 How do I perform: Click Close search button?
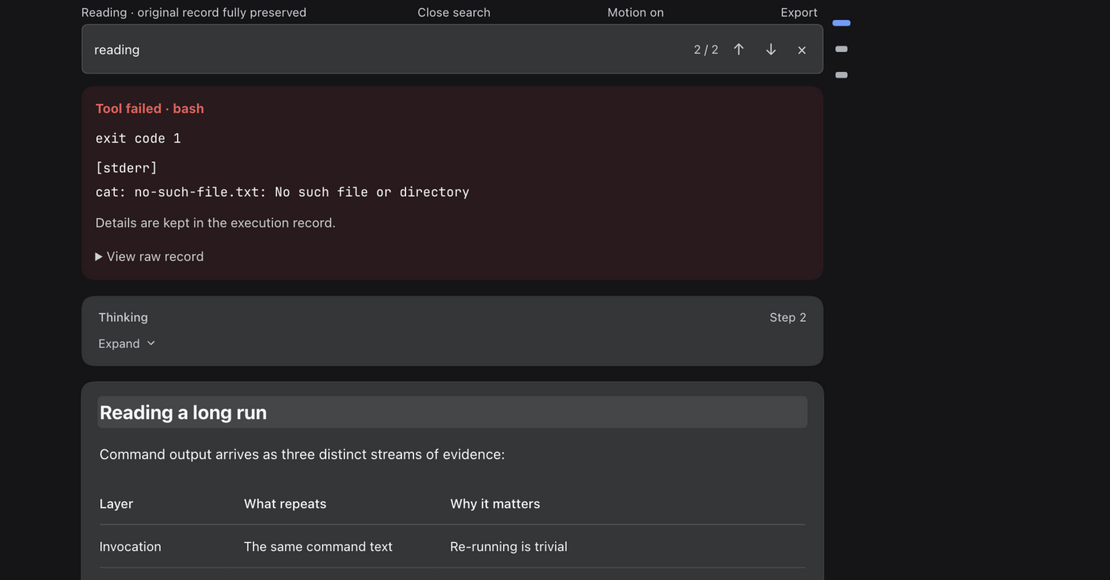click(454, 13)
